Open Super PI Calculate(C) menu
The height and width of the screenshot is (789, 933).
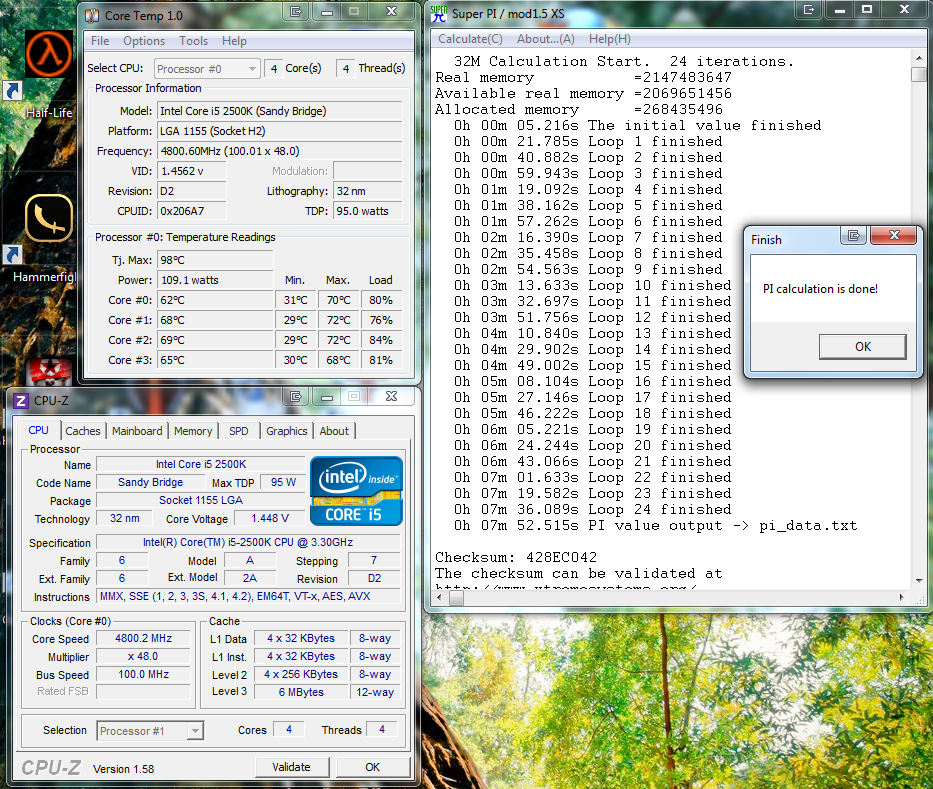[470, 39]
